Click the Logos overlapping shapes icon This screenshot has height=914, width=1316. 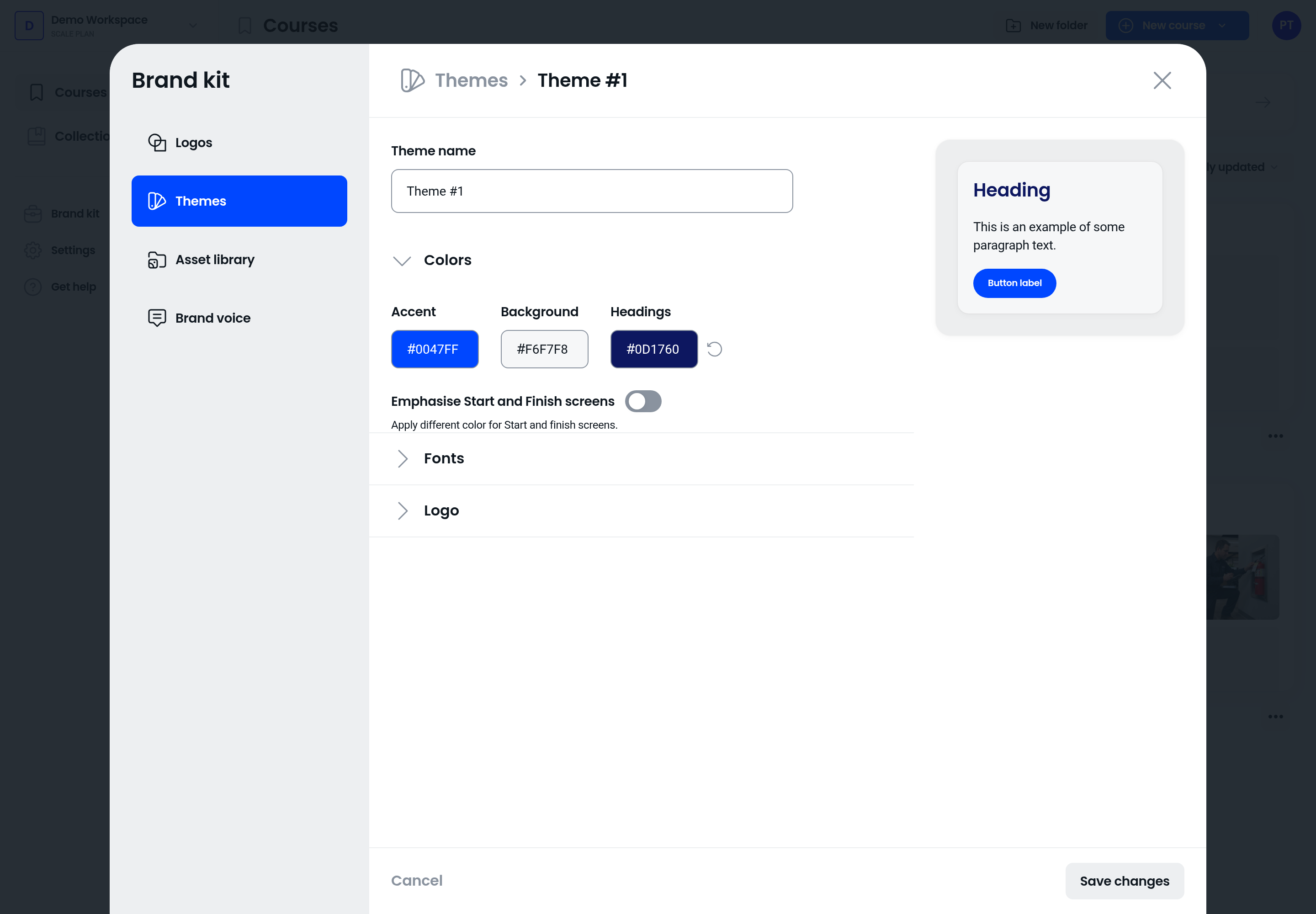click(x=157, y=143)
